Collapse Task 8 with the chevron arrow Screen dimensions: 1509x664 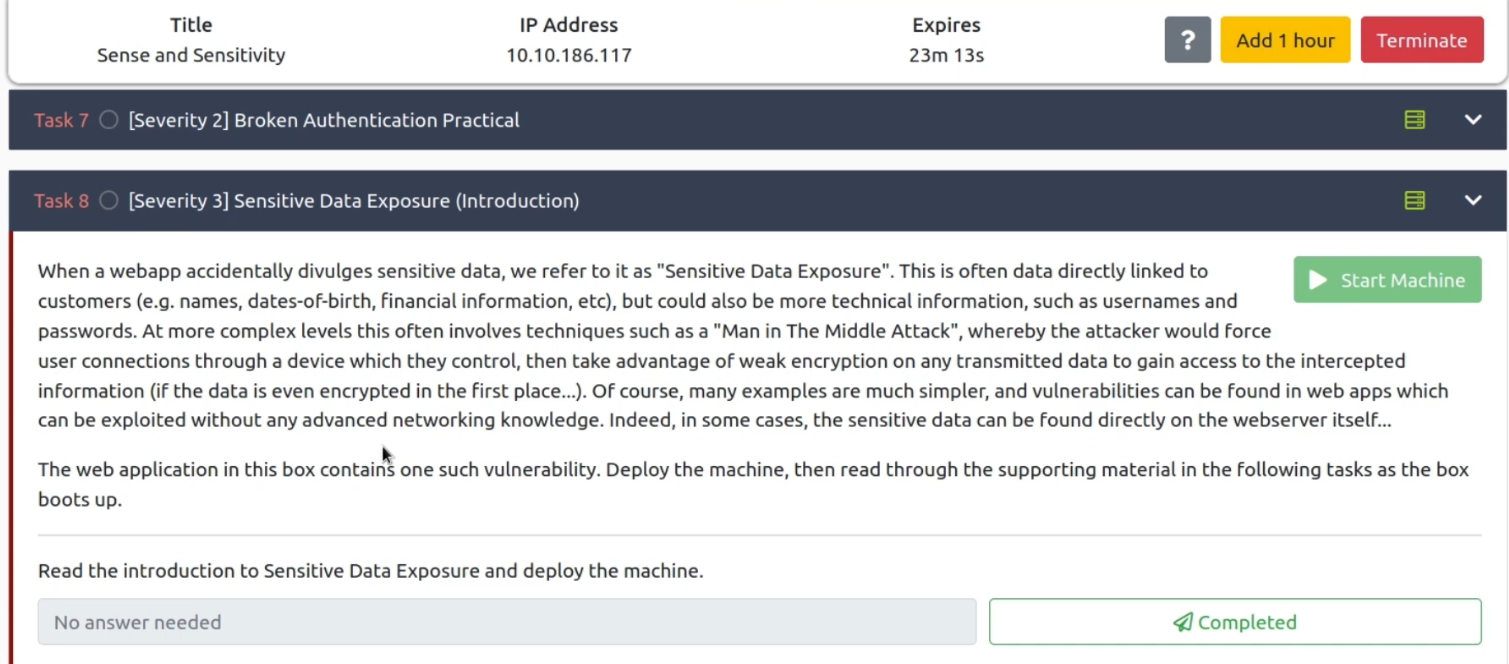pos(1472,200)
